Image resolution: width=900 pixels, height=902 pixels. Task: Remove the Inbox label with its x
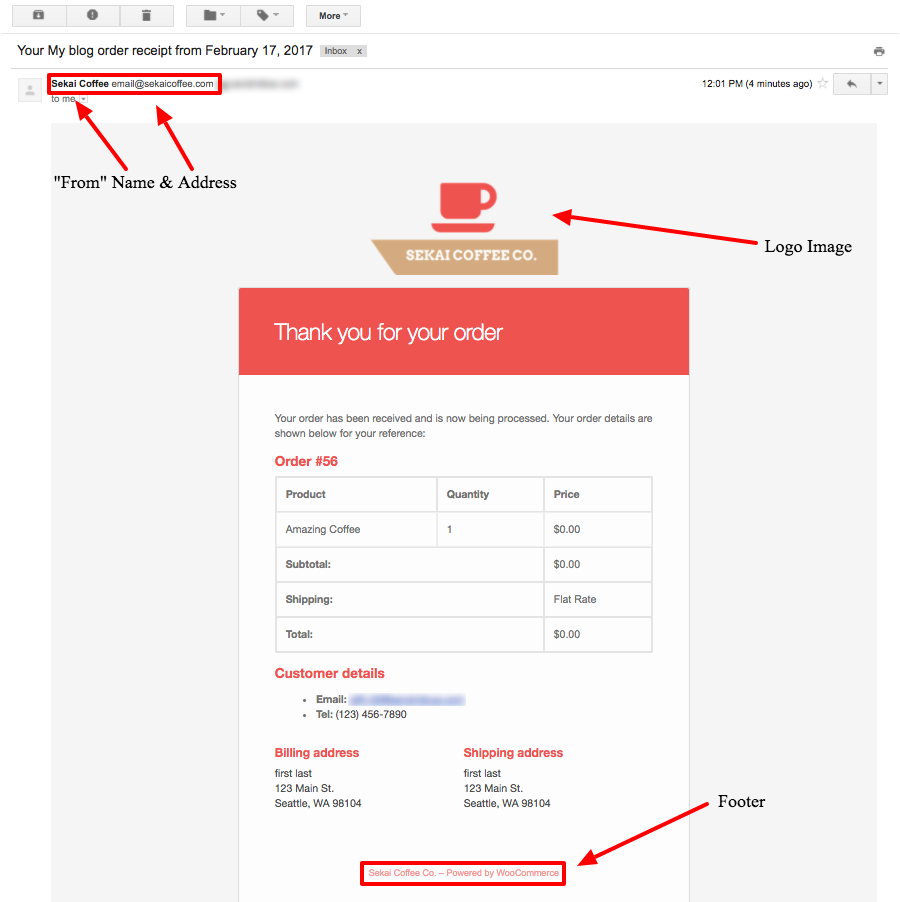(x=359, y=51)
